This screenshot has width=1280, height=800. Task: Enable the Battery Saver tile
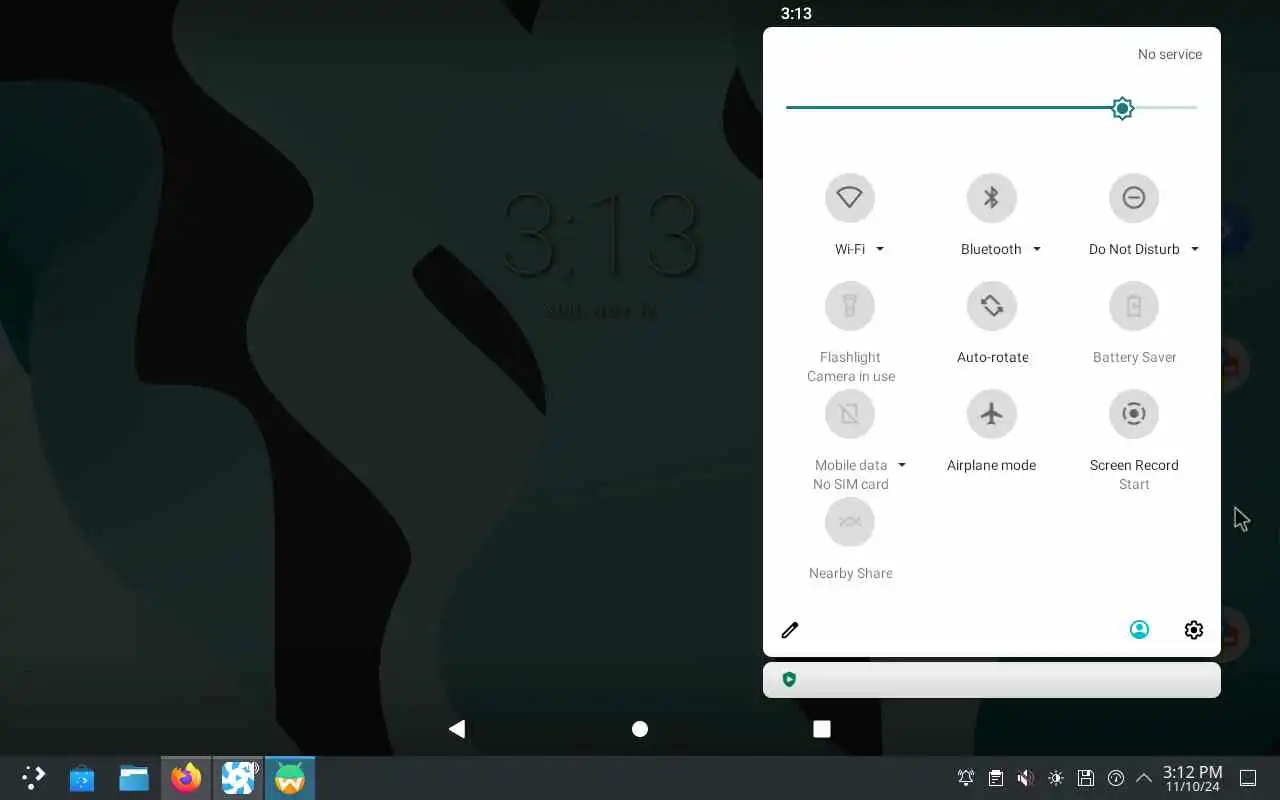1133,306
